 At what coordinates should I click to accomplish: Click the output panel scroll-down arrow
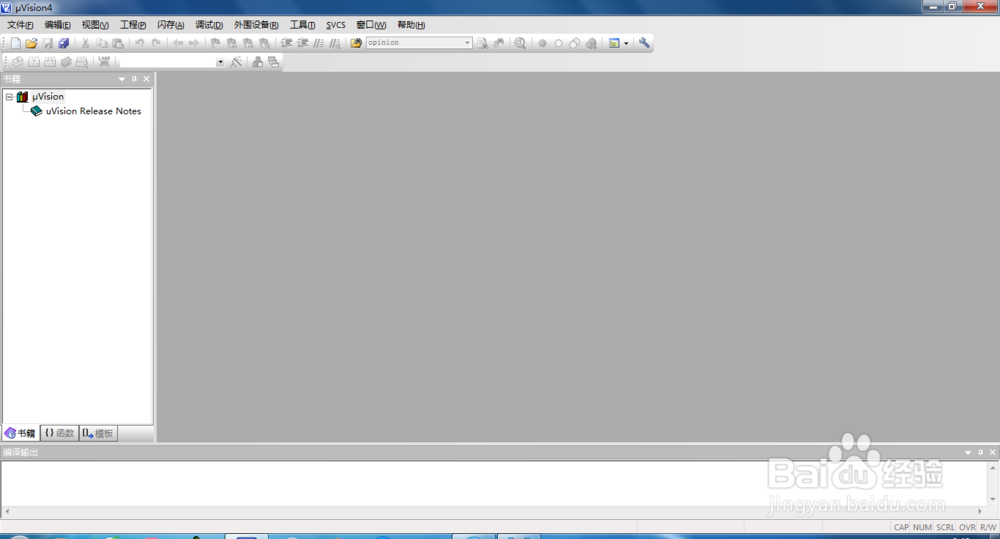(x=992, y=499)
